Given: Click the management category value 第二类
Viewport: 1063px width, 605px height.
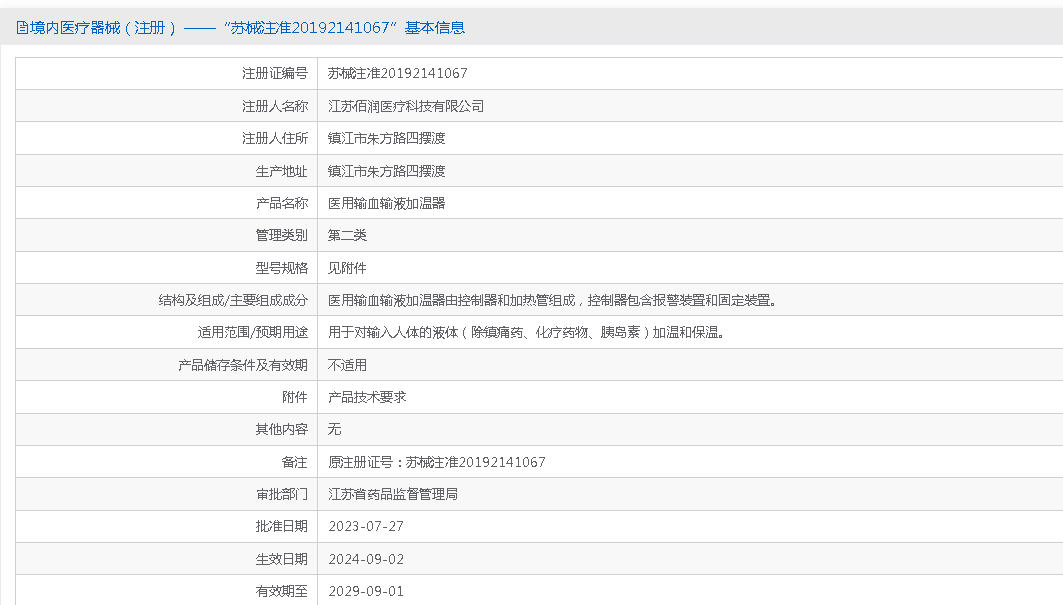Looking at the screenshot, I should pyautogui.click(x=347, y=235).
